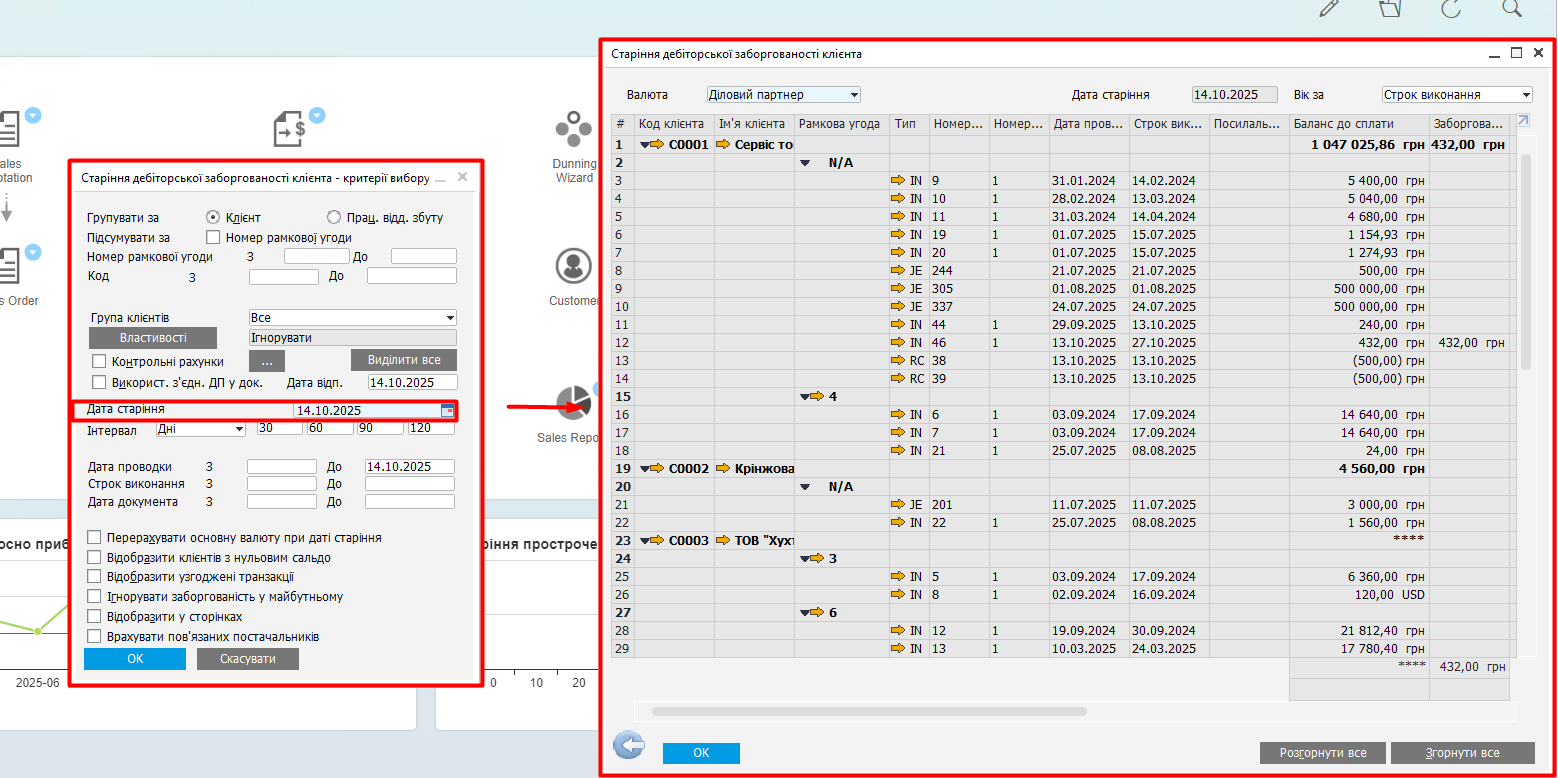
Task: Tick the Контрольні рахунки checkbox
Action: (x=99, y=361)
